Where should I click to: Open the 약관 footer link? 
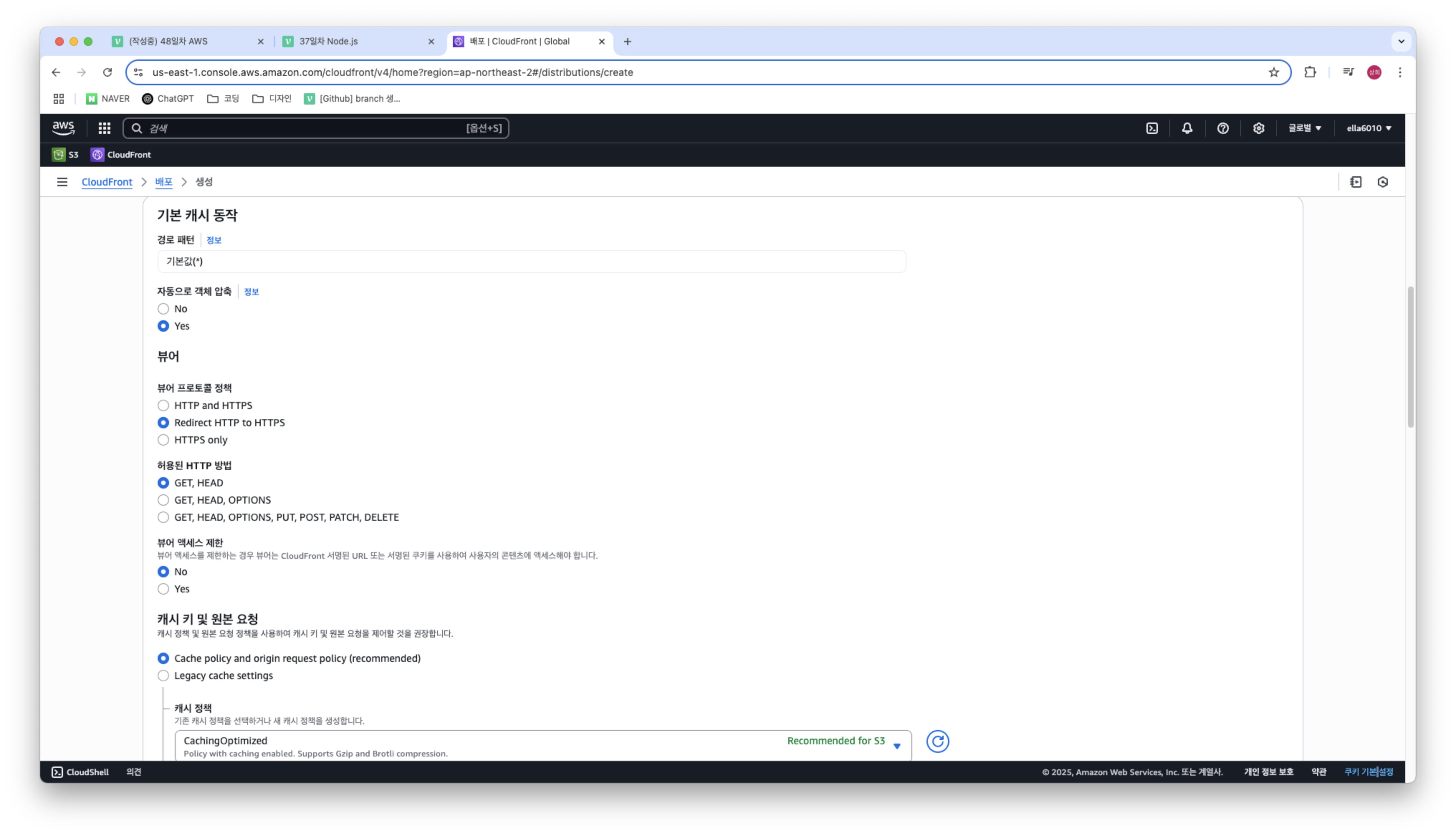1318,772
